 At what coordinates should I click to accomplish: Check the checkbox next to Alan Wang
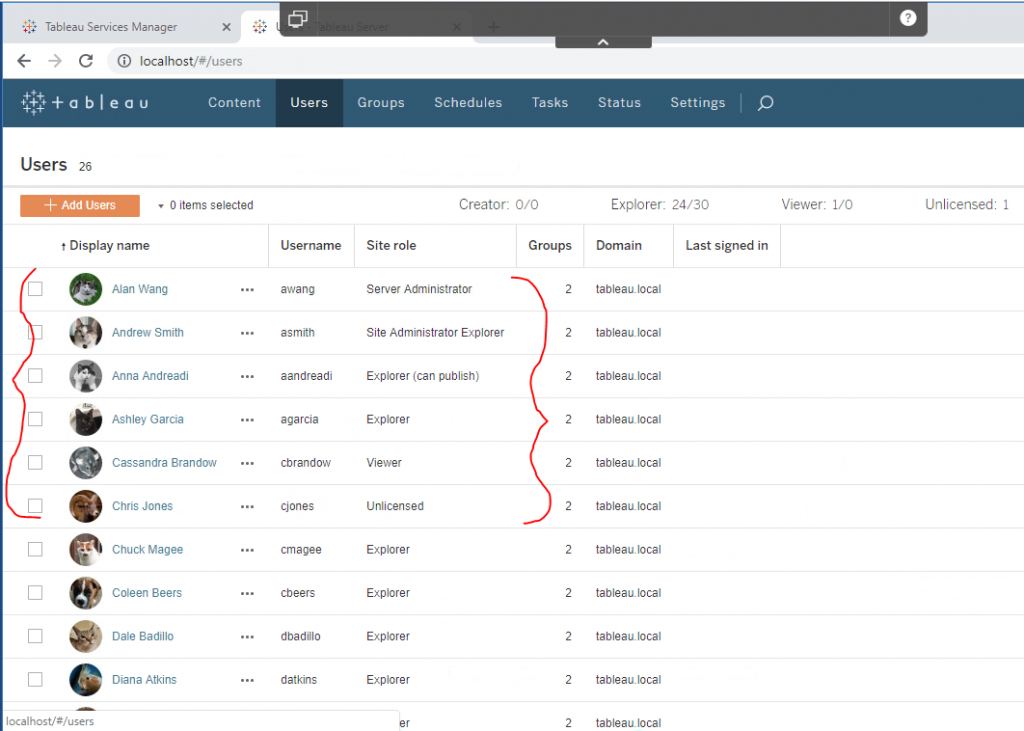click(35, 289)
